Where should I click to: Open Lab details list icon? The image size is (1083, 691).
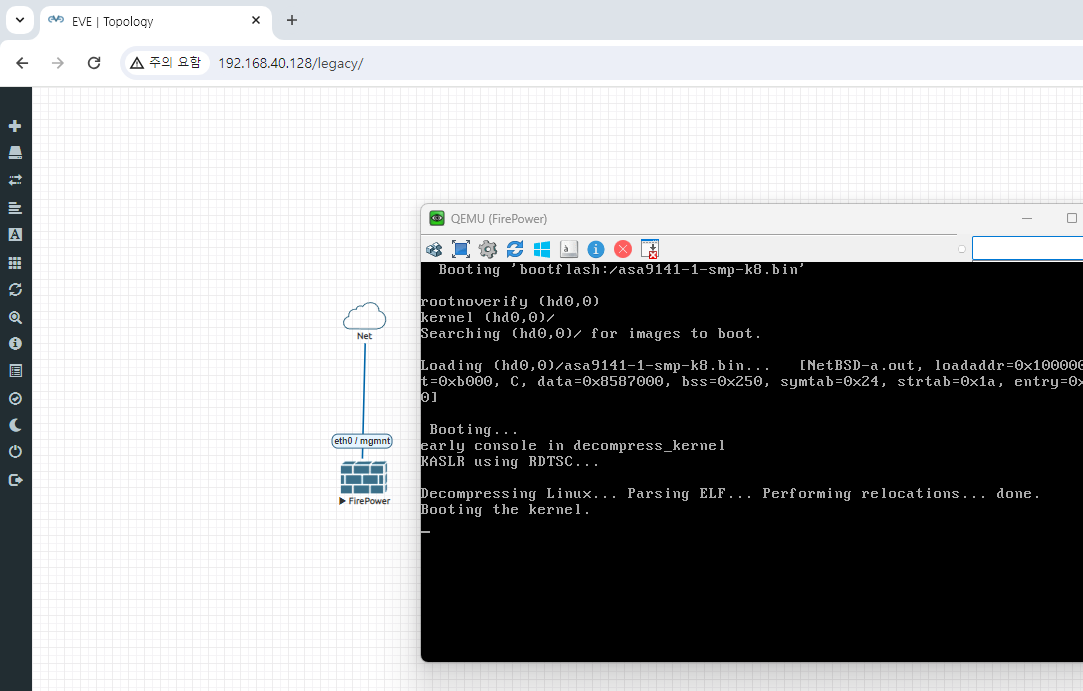tap(15, 371)
